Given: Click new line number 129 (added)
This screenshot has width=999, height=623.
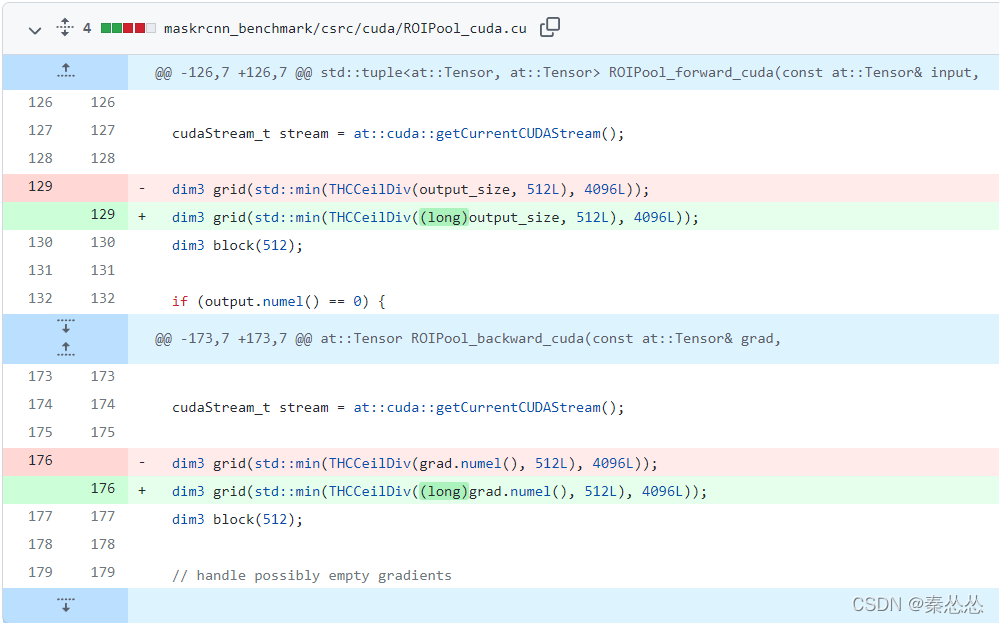Looking at the screenshot, I should (x=103, y=215).
